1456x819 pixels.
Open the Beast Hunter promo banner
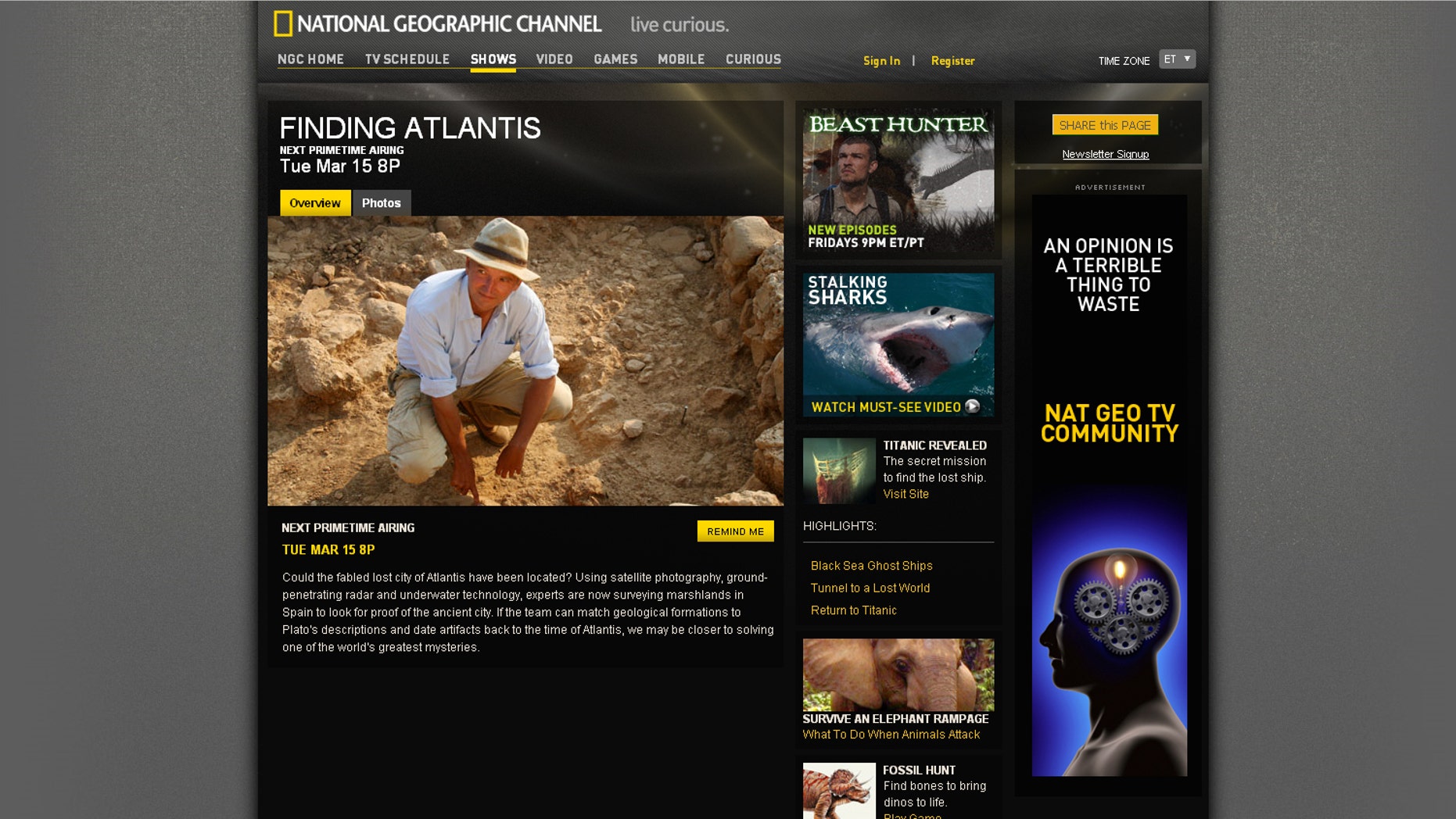pos(898,180)
